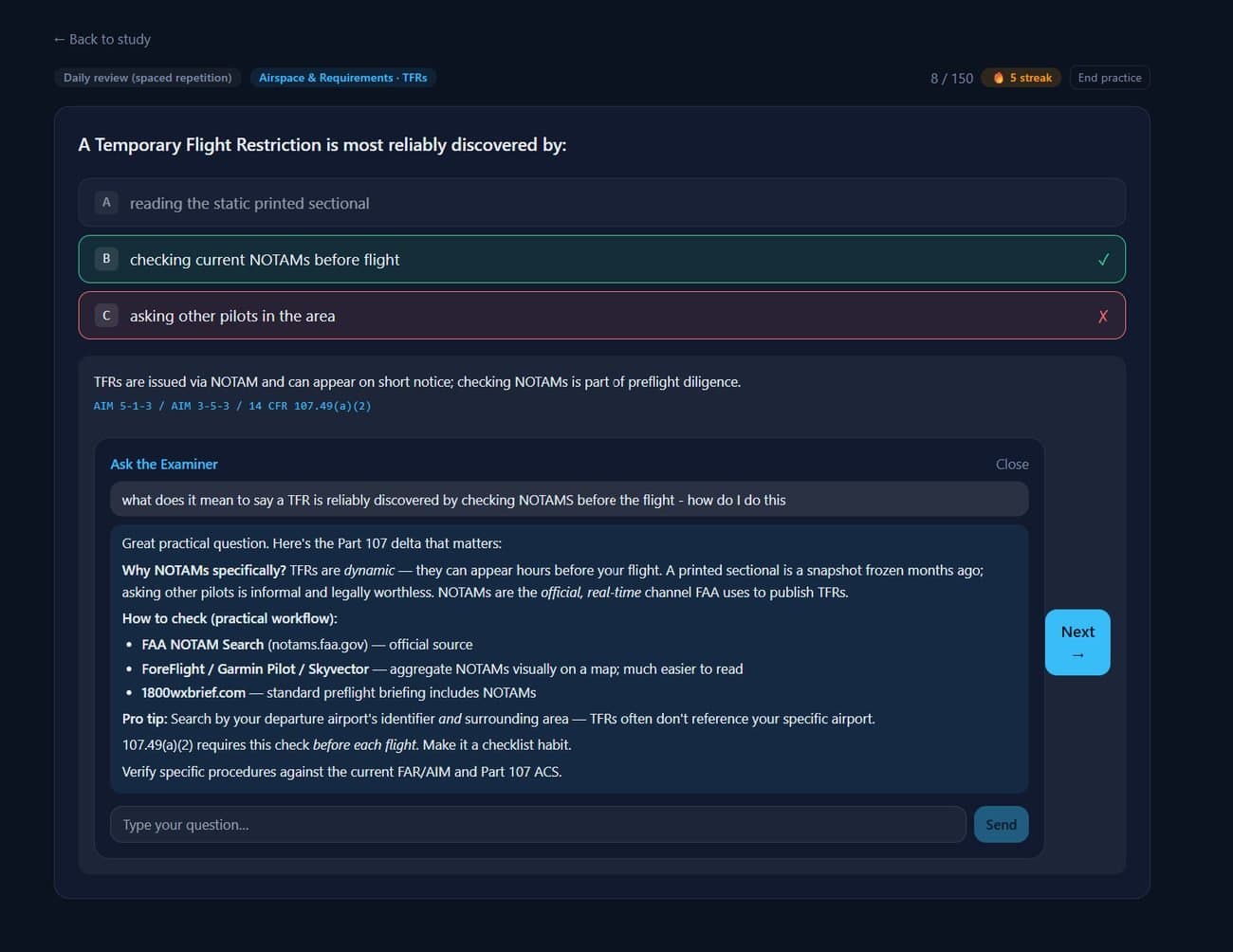
Task: Click the letter B badge
Action: pos(106,258)
